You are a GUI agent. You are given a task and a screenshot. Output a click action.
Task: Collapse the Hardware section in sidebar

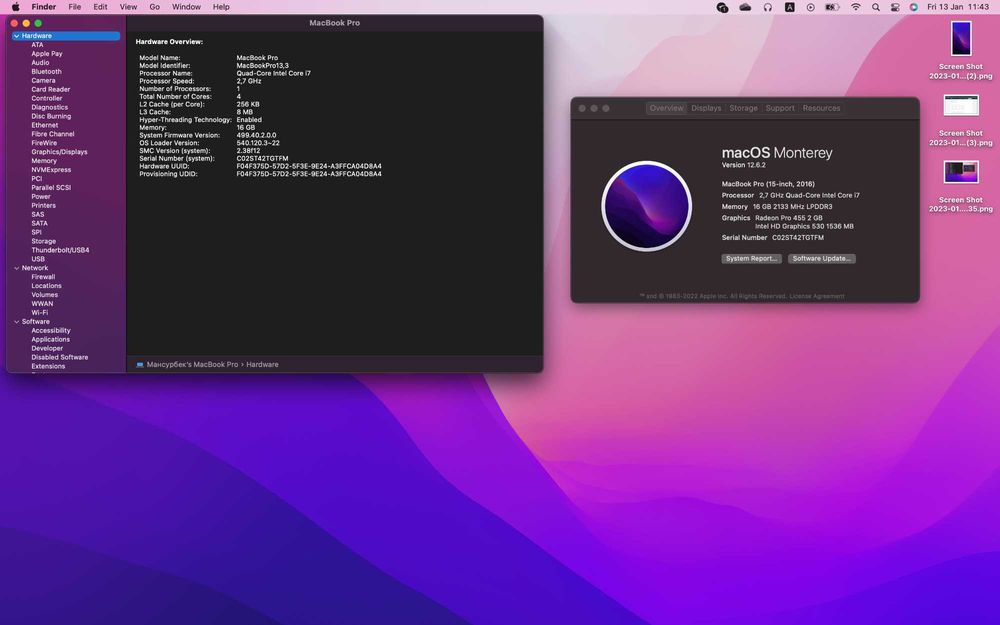pos(17,36)
